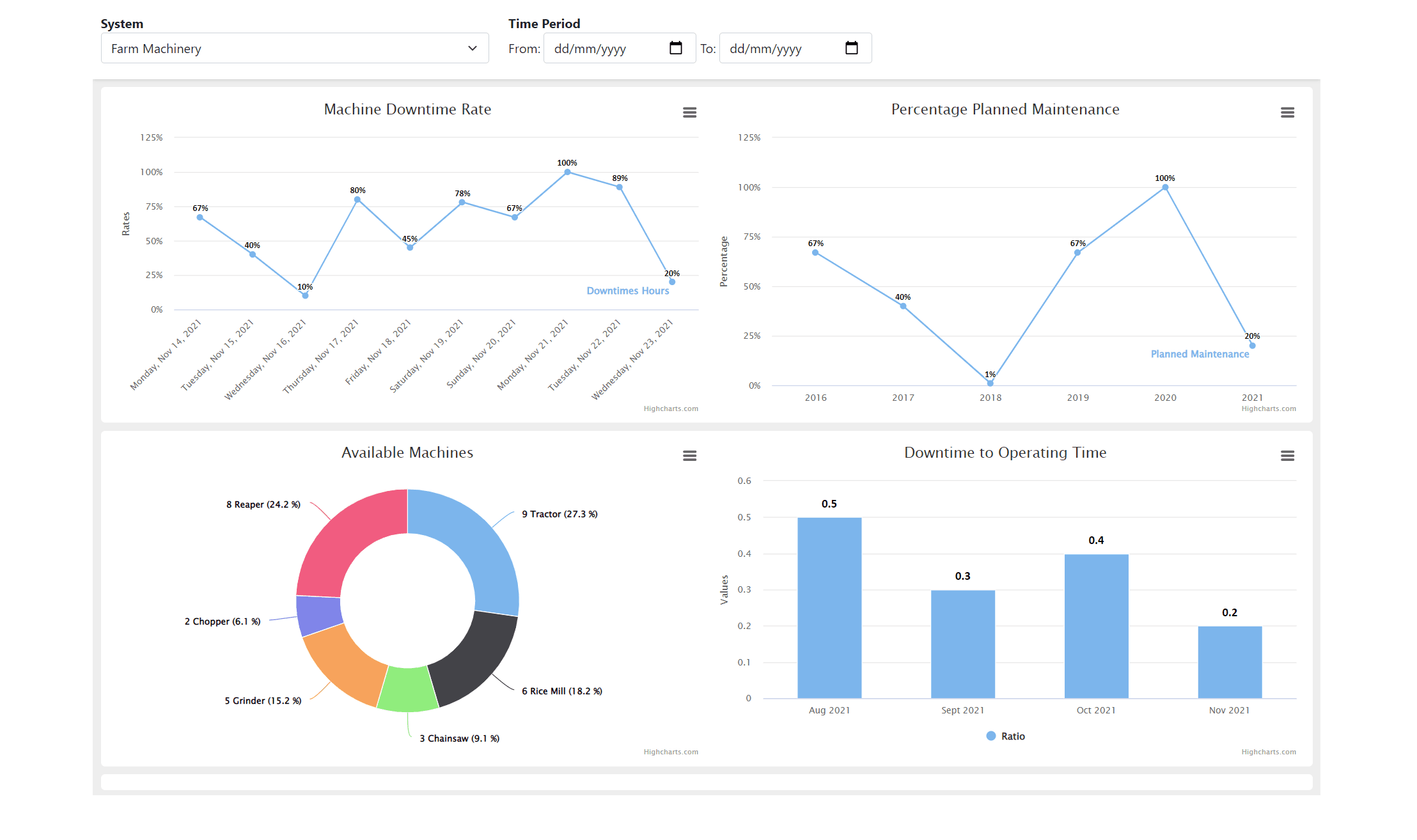Open Downtime to Operating Time chart menu
The height and width of the screenshot is (840, 1417).
click(x=1287, y=456)
